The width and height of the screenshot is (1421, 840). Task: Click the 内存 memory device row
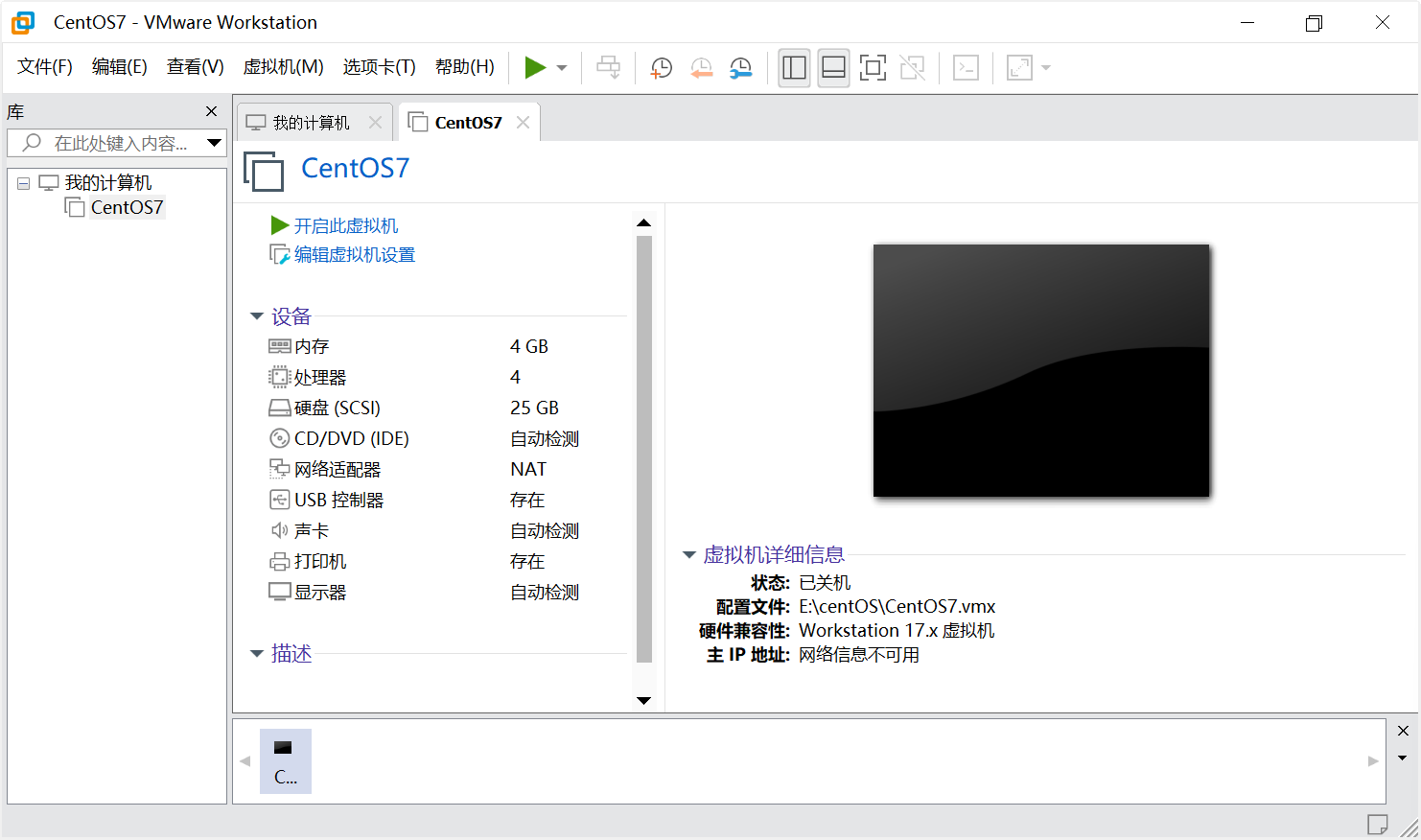(x=447, y=346)
